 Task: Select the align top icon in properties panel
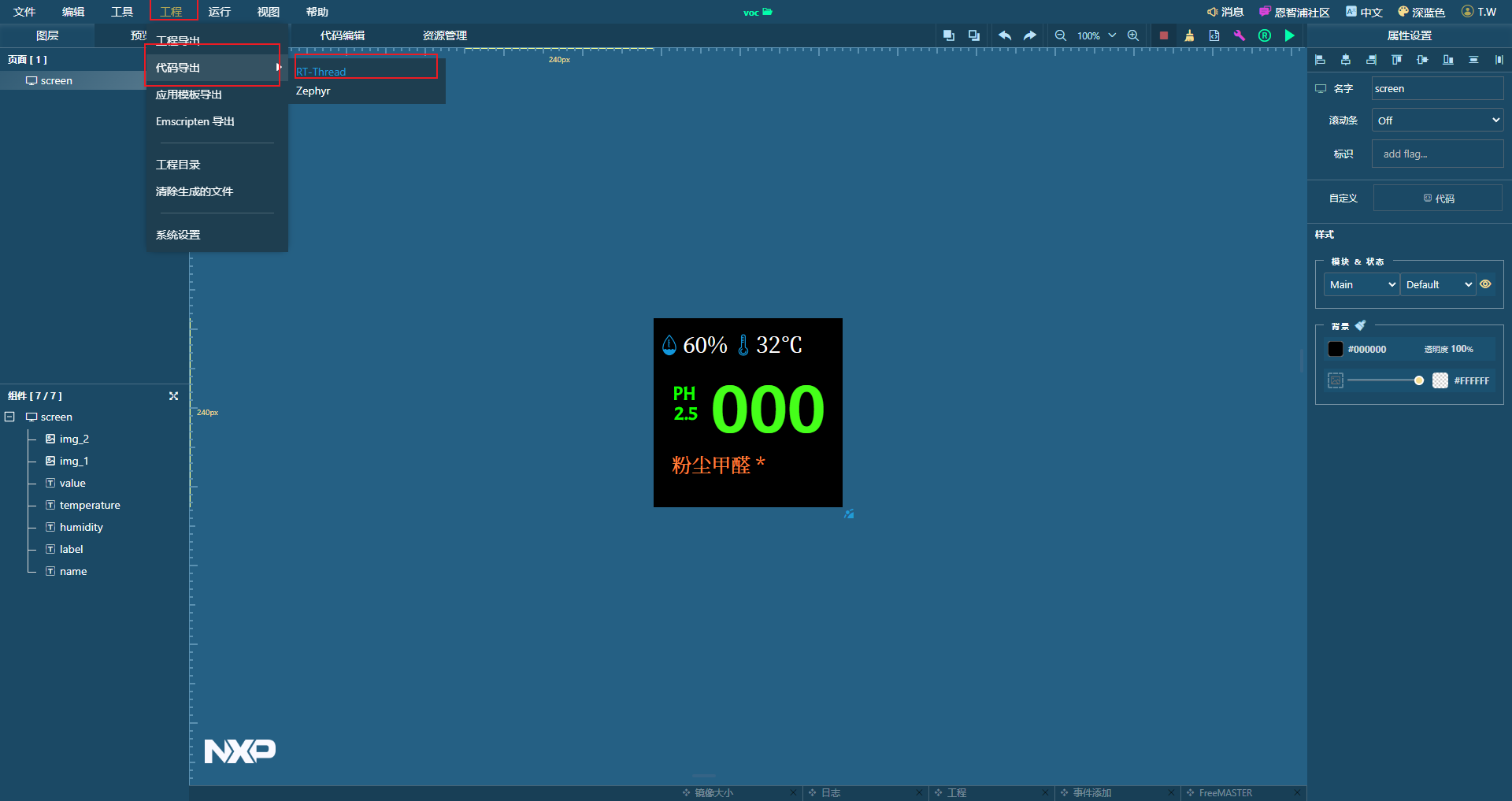point(1396,60)
